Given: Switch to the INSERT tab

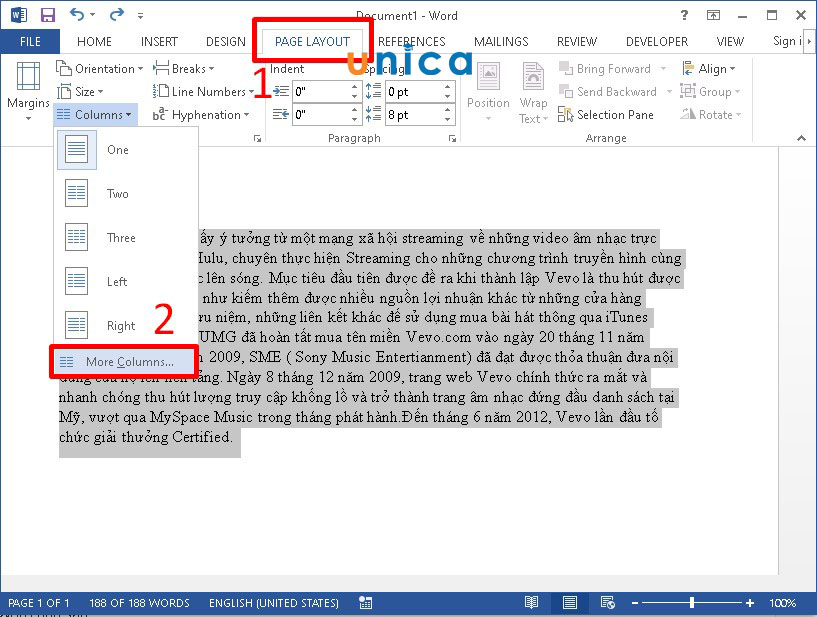Looking at the screenshot, I should coord(159,42).
